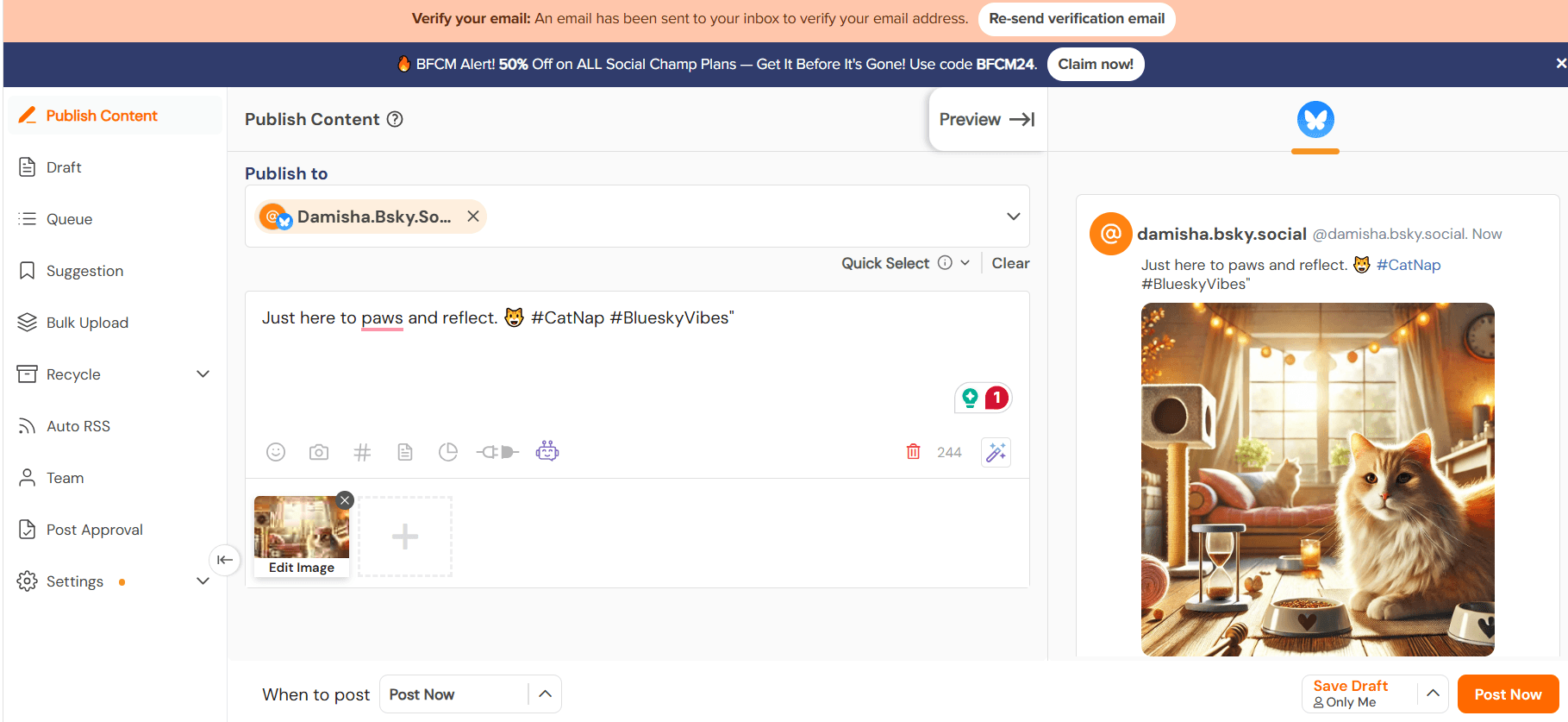
Task: Open Auto RSS section
Action: pos(115,426)
